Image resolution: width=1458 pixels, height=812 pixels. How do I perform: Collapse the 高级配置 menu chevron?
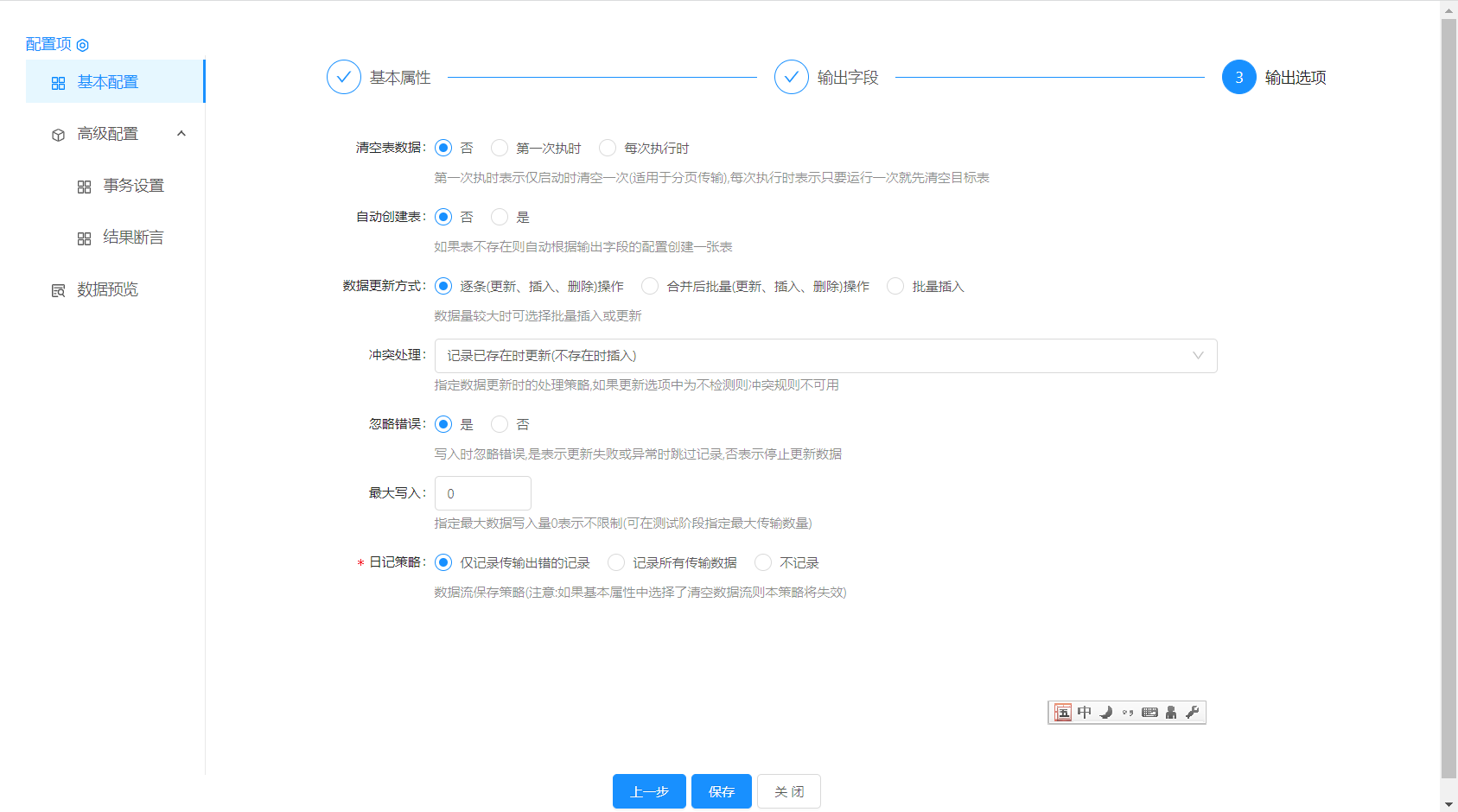pos(181,134)
